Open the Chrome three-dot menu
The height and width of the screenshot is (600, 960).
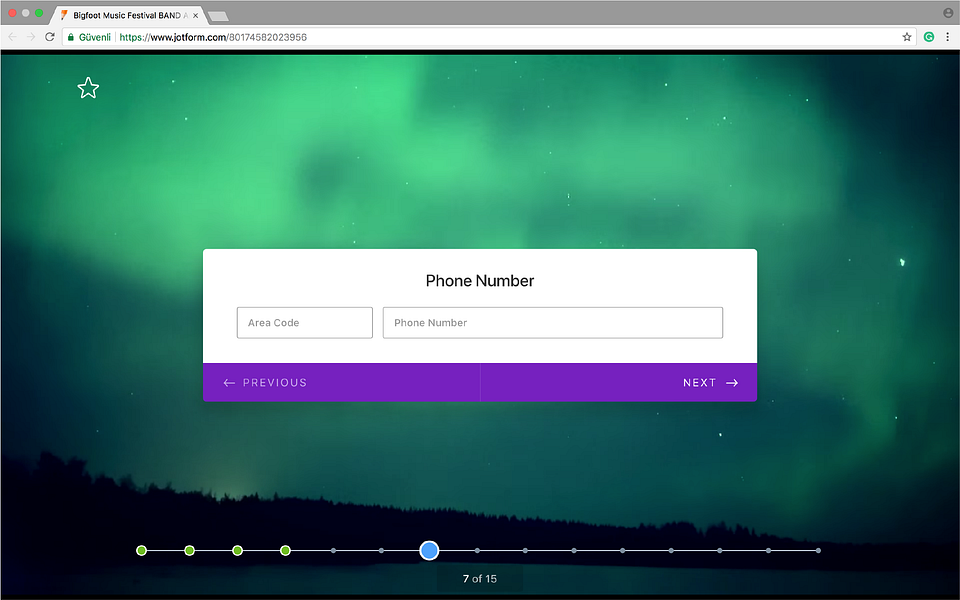(x=947, y=37)
